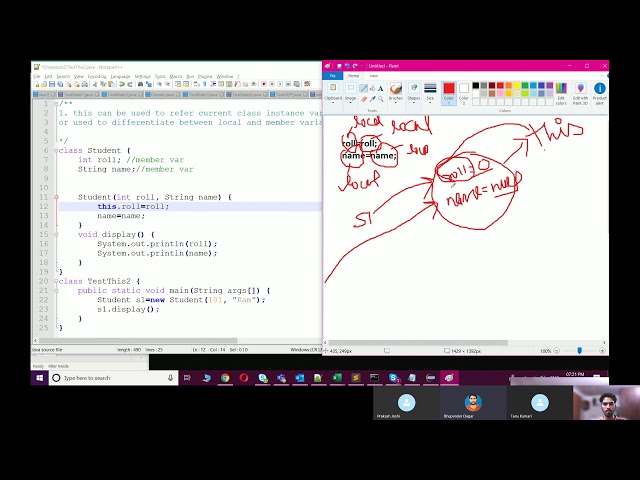Click the Cortana microphone icon

(x=170, y=378)
